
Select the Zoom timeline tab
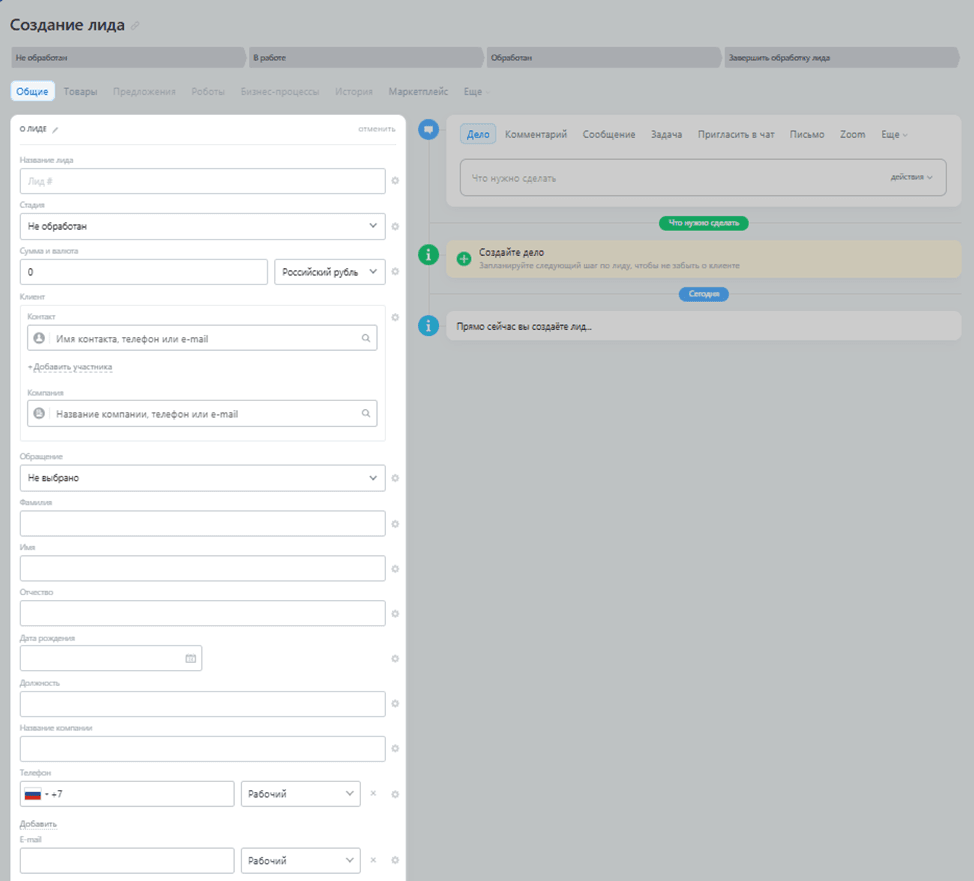(x=853, y=134)
